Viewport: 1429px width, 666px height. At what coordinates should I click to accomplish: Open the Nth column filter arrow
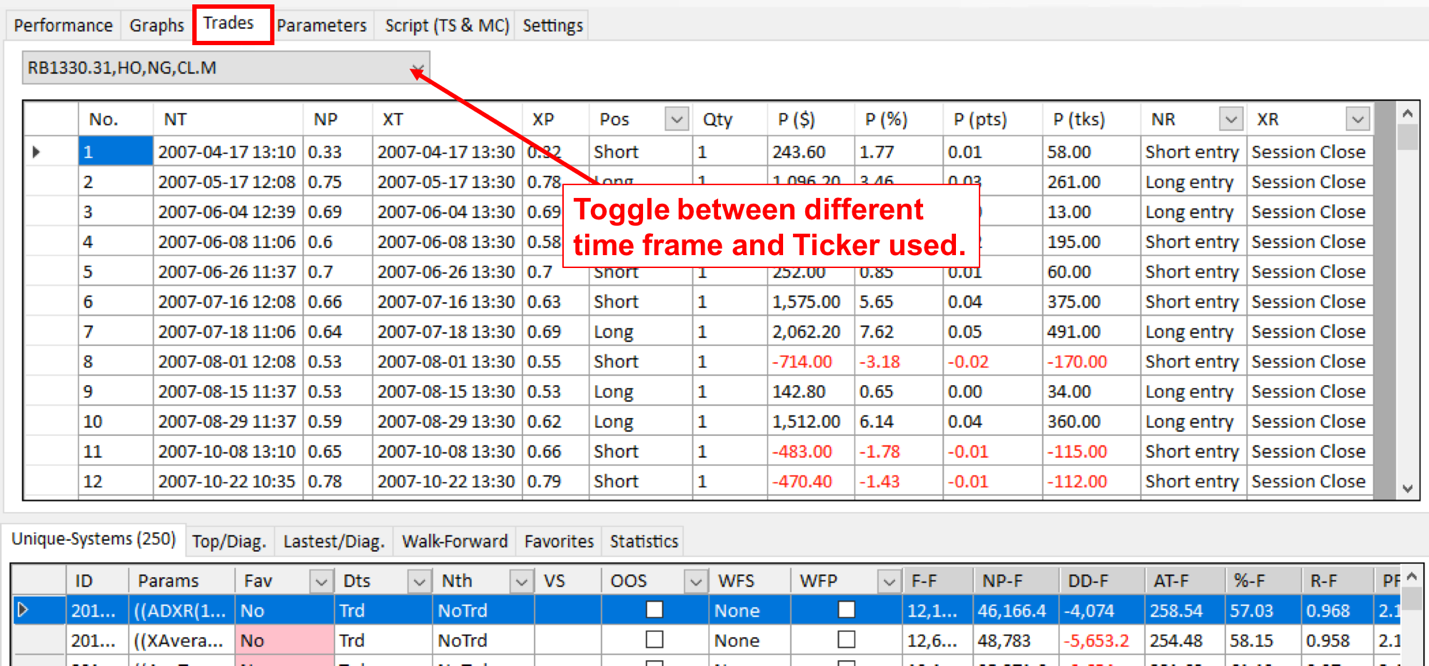pos(520,581)
